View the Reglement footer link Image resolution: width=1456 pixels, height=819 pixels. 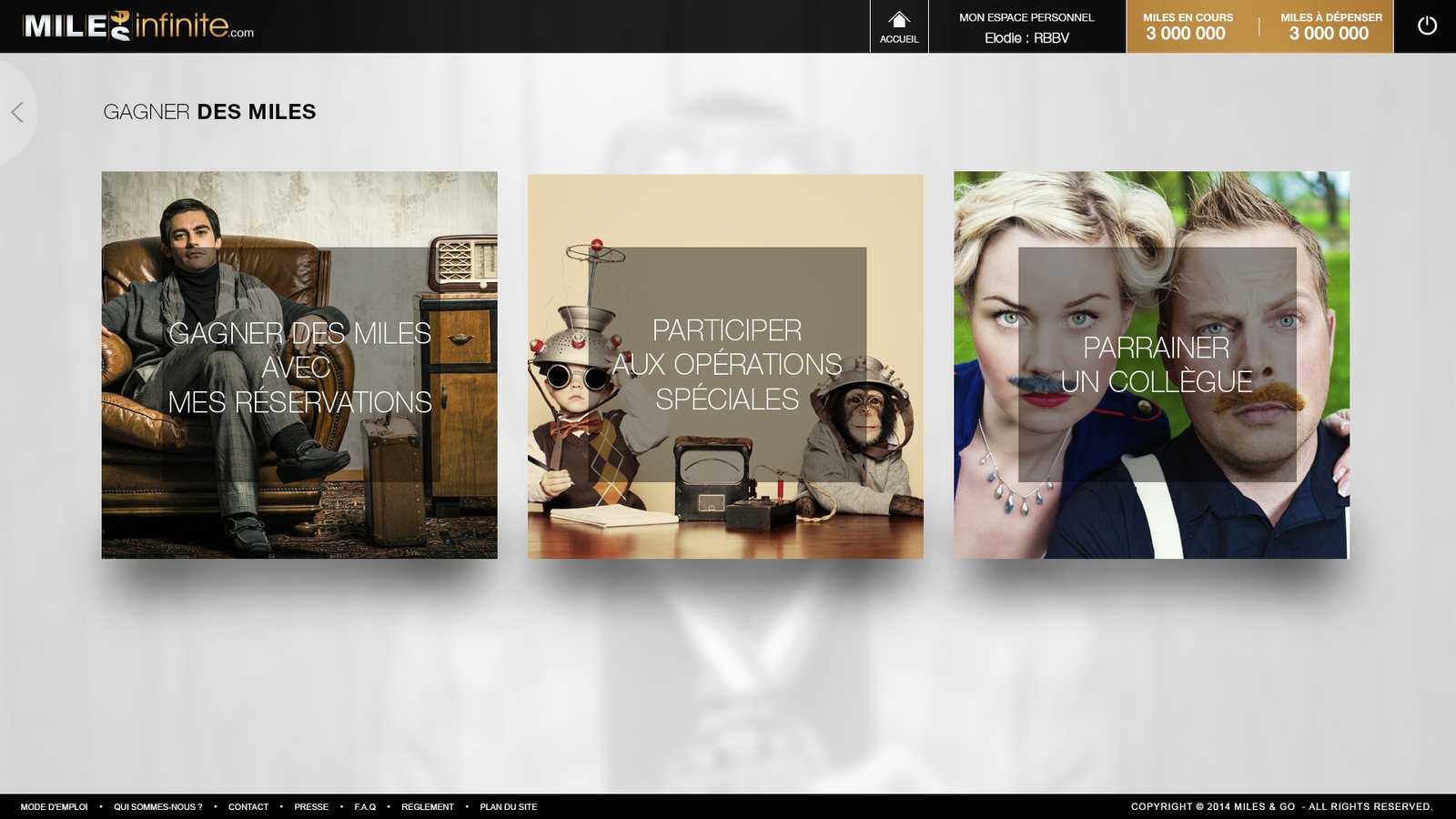point(428,807)
